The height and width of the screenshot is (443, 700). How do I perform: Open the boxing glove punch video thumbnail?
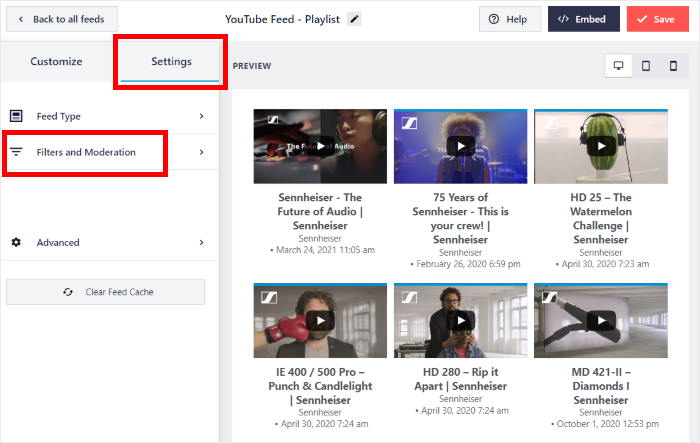point(320,320)
